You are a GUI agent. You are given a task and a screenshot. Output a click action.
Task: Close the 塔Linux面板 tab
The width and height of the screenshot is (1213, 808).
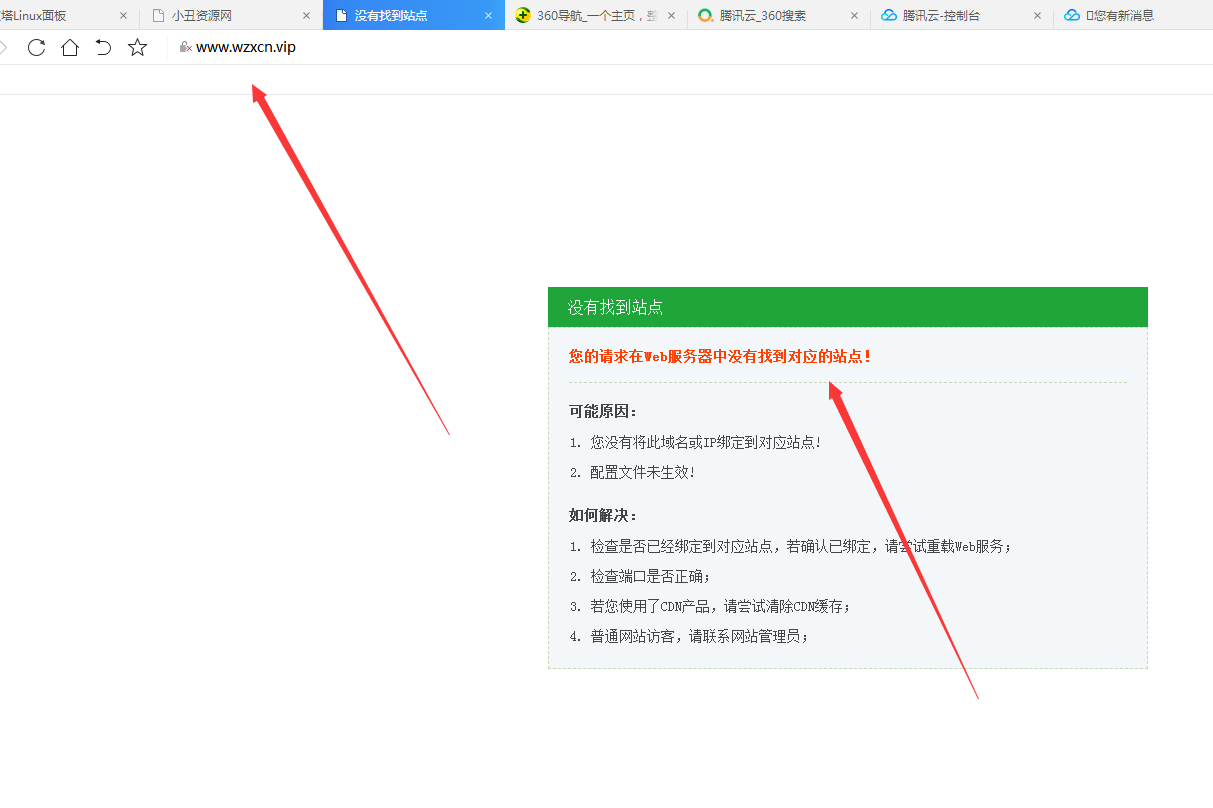(123, 16)
